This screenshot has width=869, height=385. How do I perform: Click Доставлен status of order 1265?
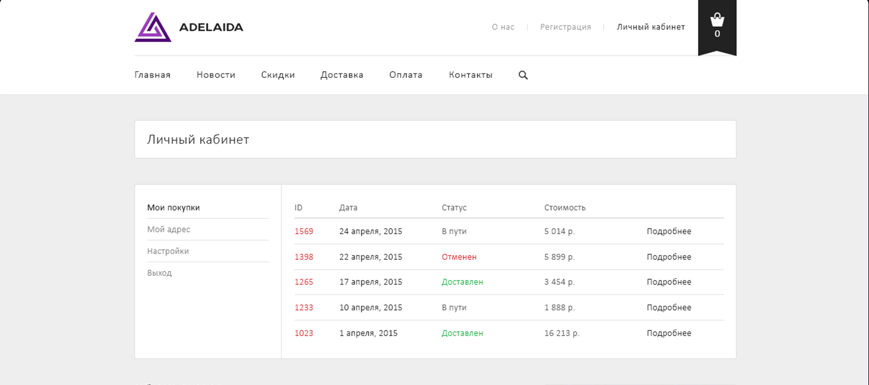462,282
